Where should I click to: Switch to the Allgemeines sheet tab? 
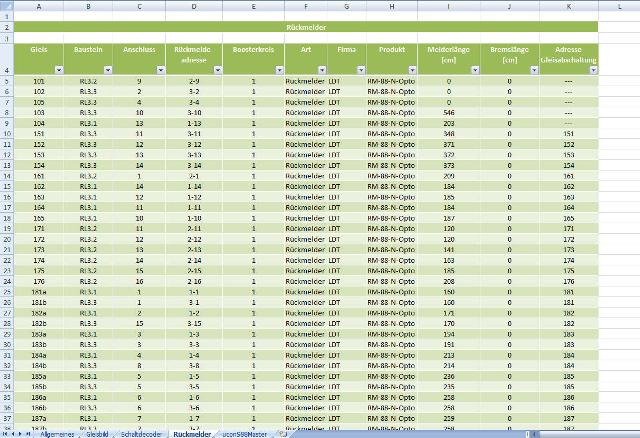click(56, 434)
